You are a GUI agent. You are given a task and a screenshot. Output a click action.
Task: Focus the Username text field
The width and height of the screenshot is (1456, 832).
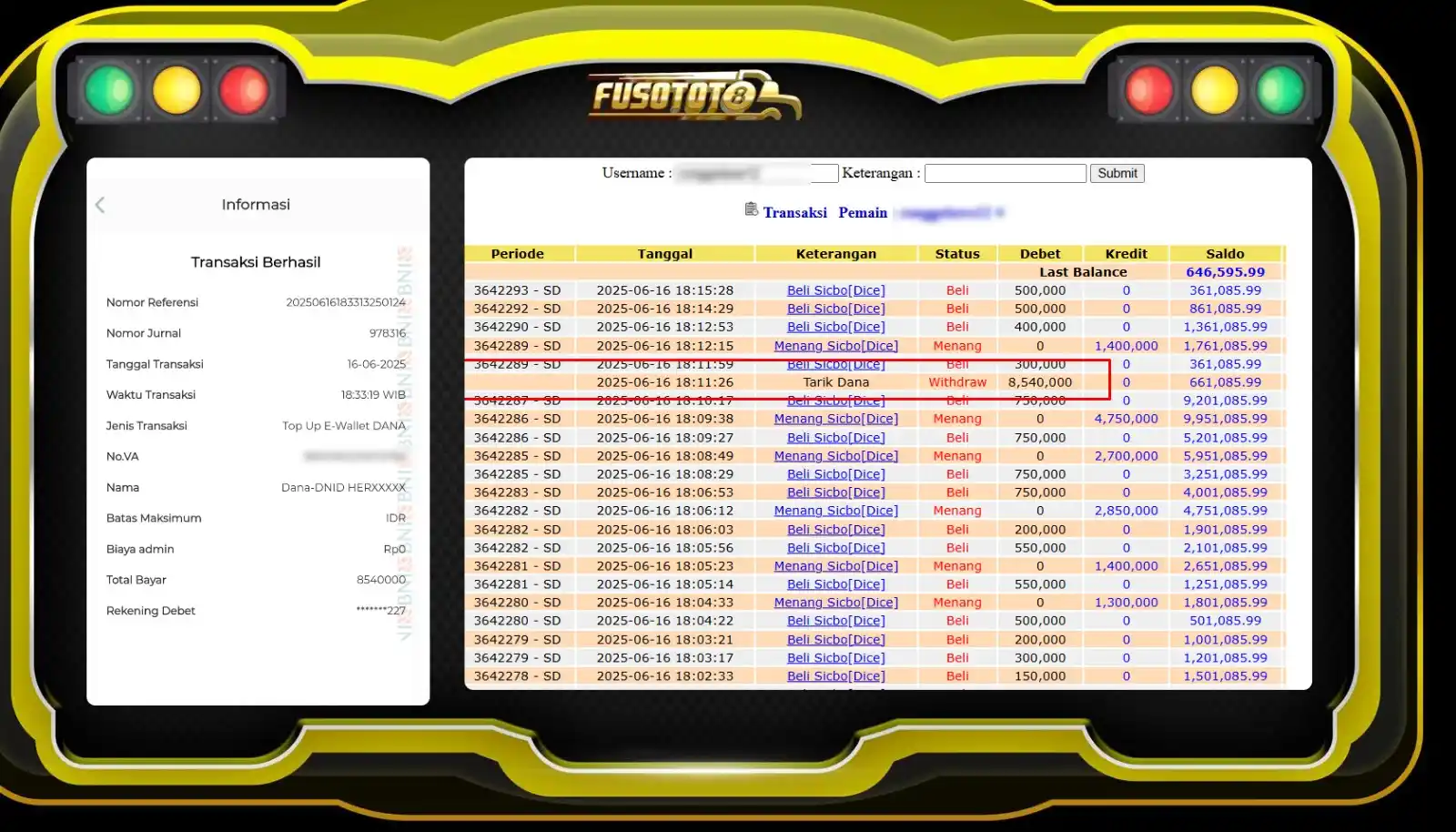pyautogui.click(x=755, y=173)
